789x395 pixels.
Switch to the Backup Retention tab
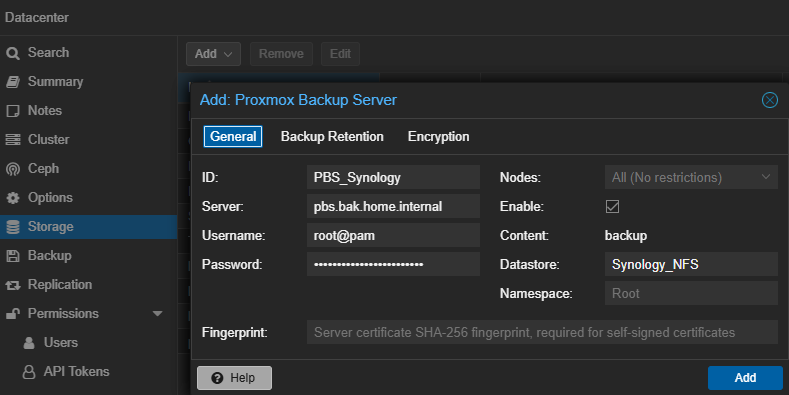tap(332, 136)
